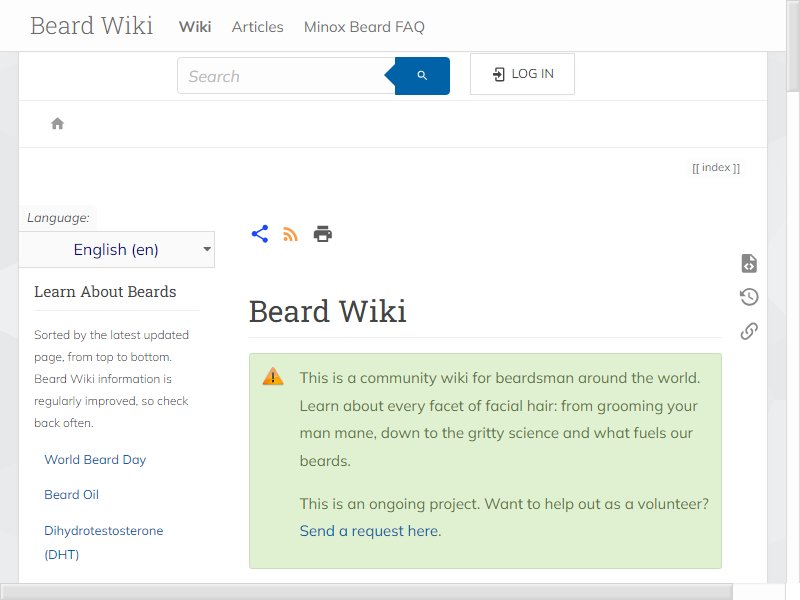Viewport: 800px width, 600px height.
Task: Click the warning triangle icon in notice
Action: [273, 377]
